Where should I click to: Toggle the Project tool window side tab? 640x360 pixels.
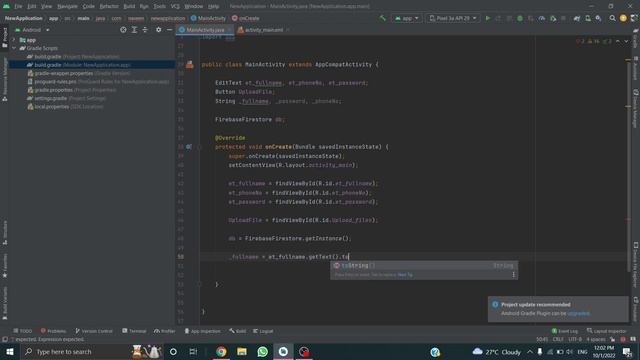tap(4, 38)
